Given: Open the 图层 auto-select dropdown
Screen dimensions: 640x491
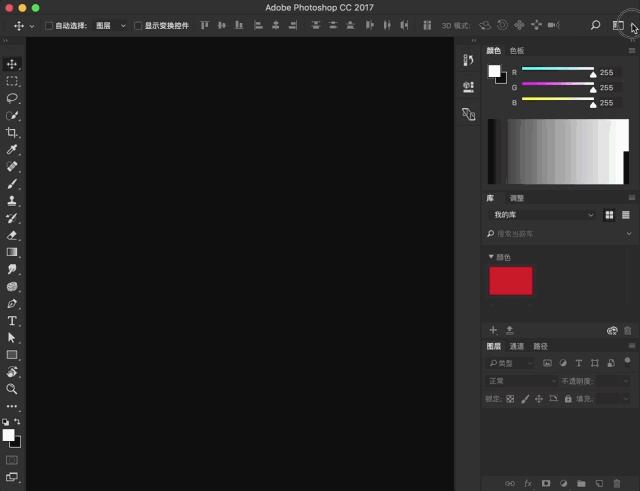Looking at the screenshot, I should [111, 26].
